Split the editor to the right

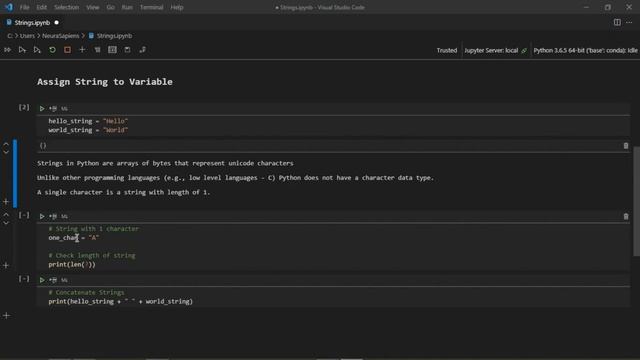pyautogui.click(x=617, y=22)
